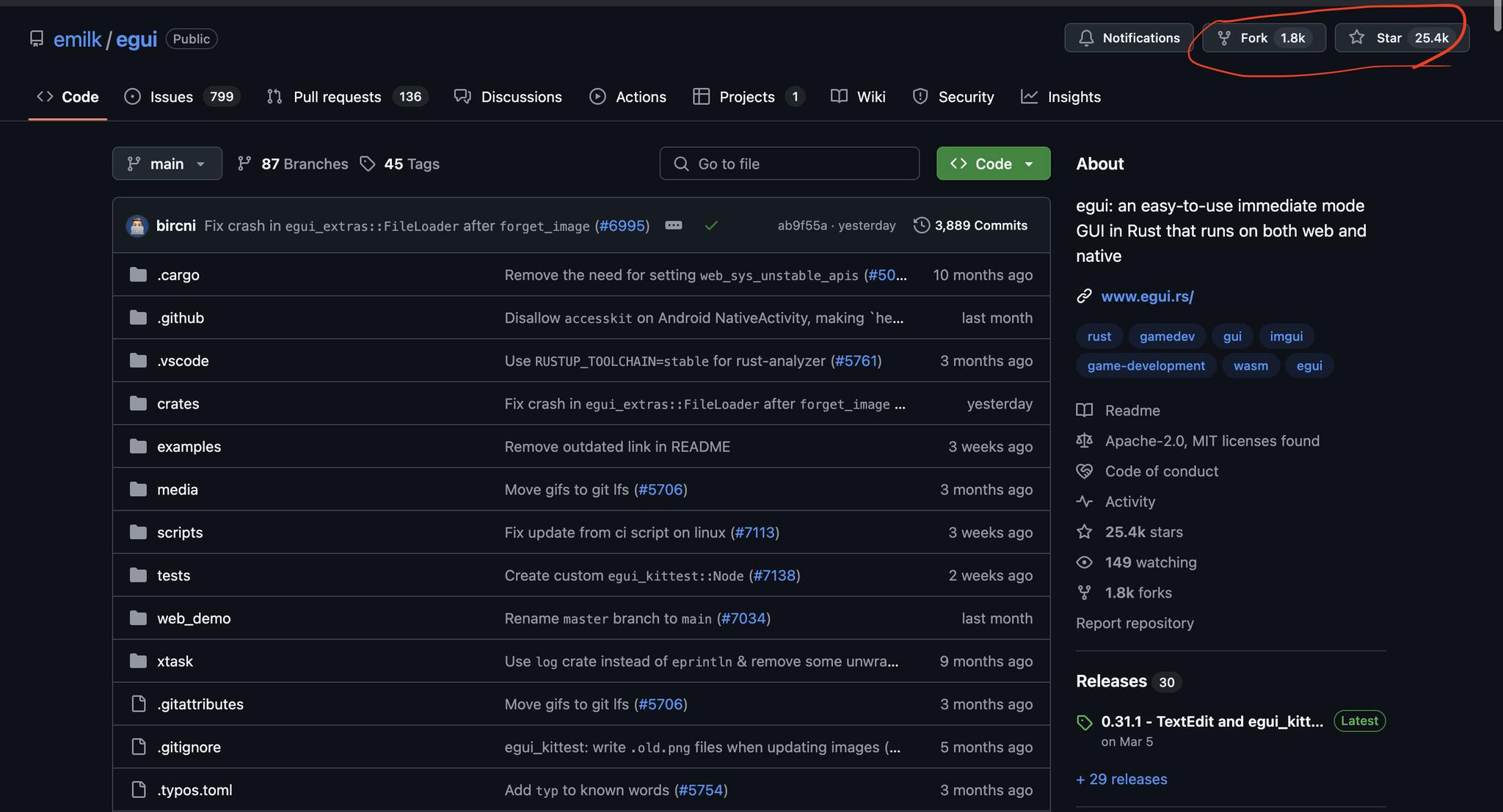Screen dimensions: 1503x812
Task: Open the .github folder
Action: click(x=181, y=318)
